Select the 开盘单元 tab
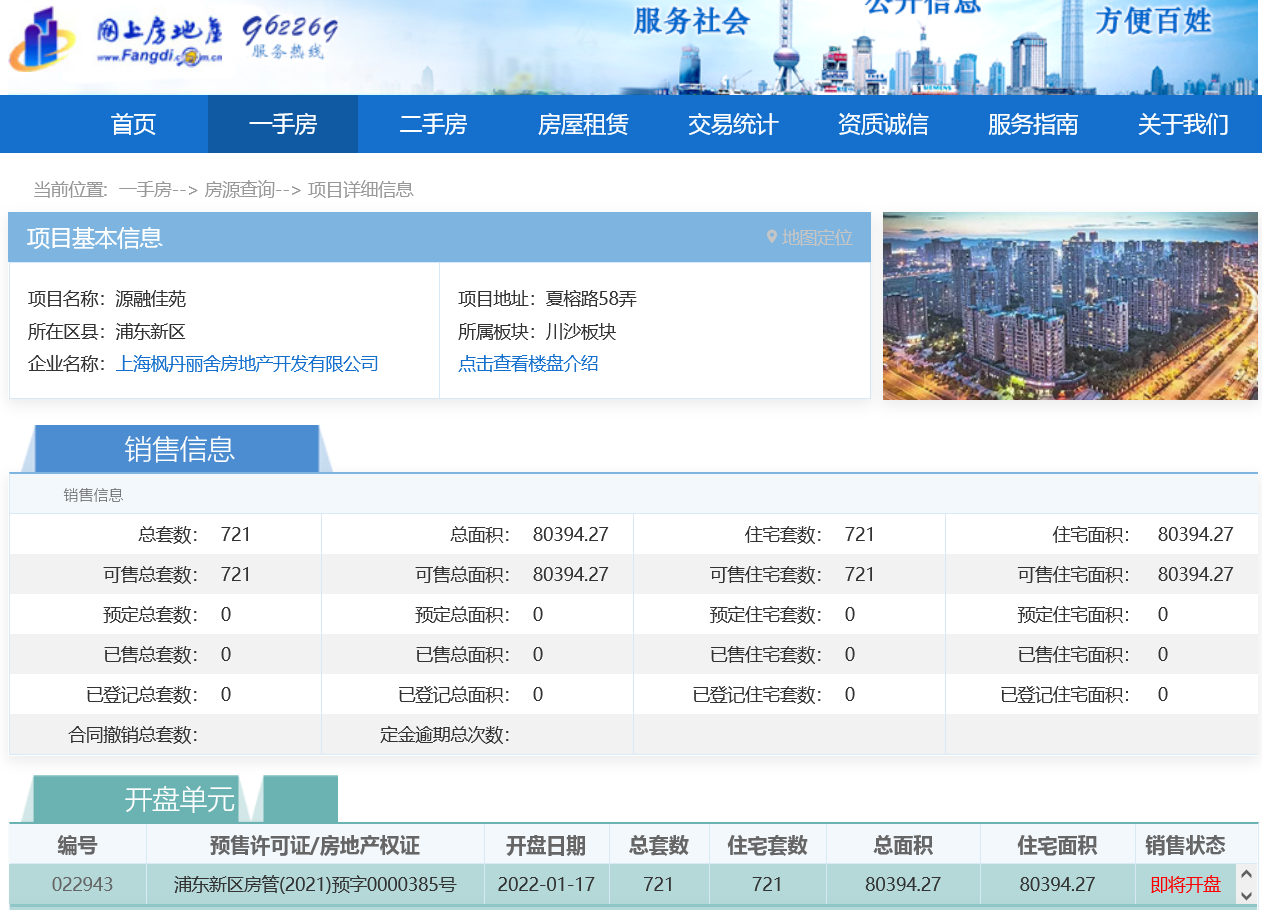Screen dimensions: 1262x910 (x=179, y=800)
